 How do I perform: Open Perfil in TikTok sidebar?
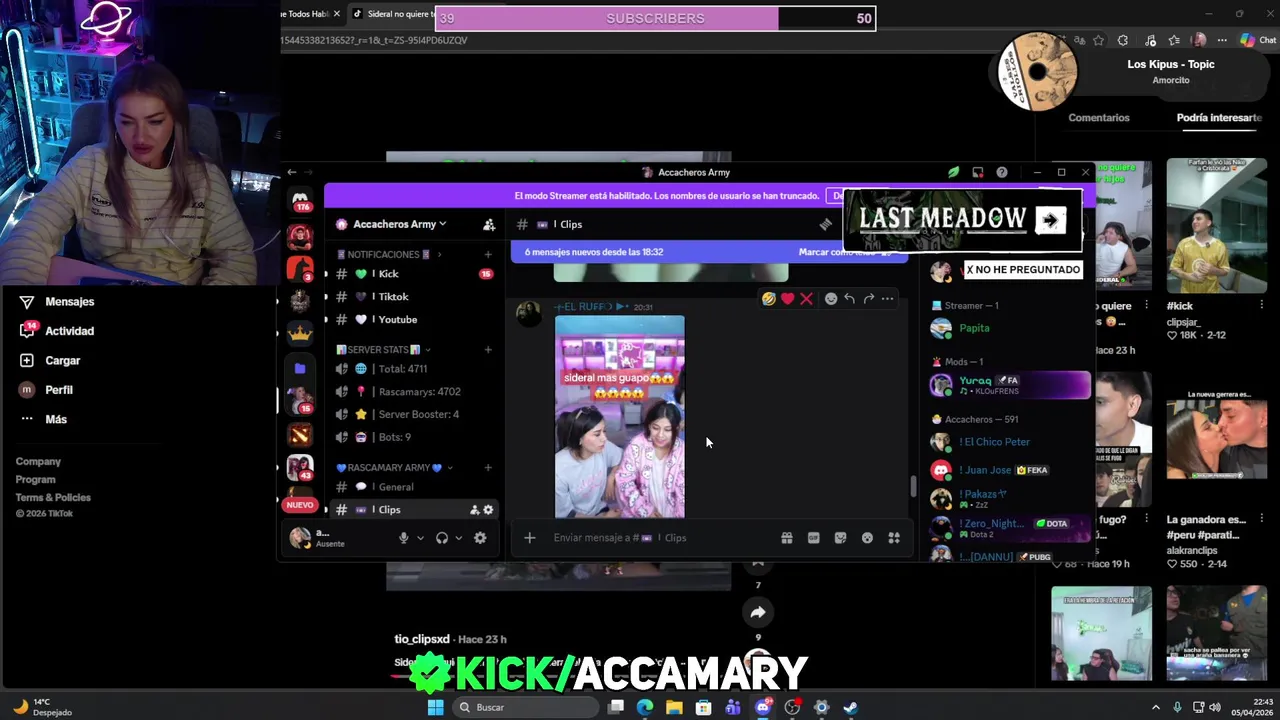[46, 390]
